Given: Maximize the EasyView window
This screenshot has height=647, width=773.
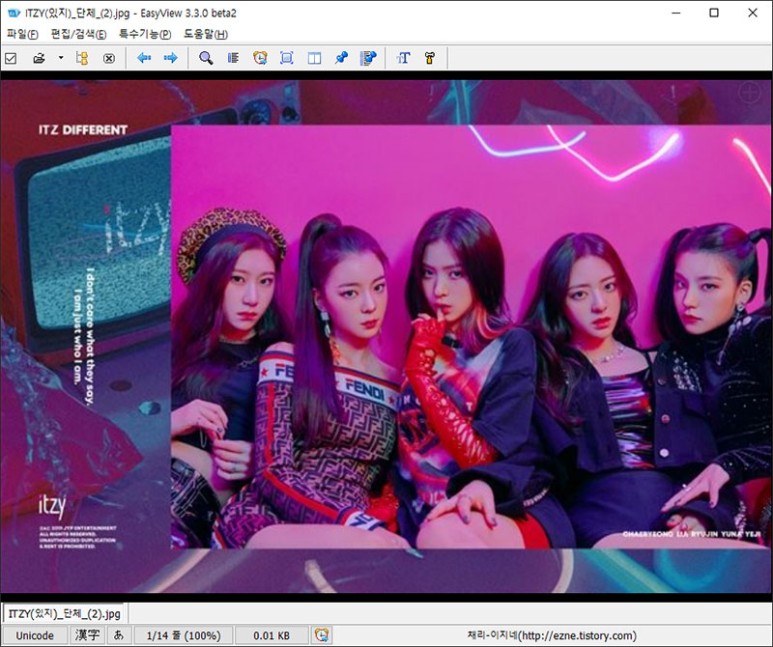Looking at the screenshot, I should pyautogui.click(x=714, y=13).
